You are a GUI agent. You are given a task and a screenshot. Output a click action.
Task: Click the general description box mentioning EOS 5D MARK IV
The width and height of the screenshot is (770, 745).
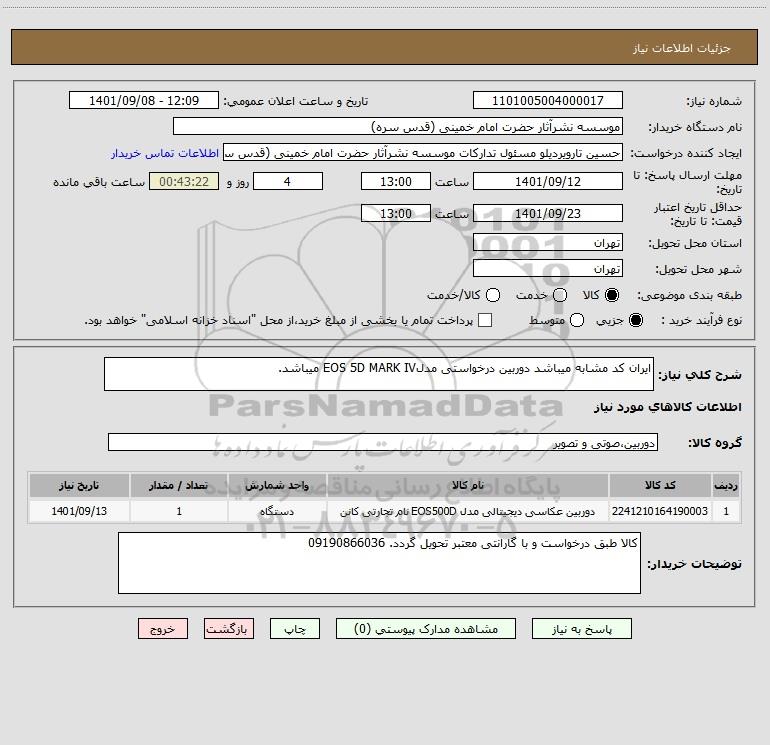click(x=379, y=374)
